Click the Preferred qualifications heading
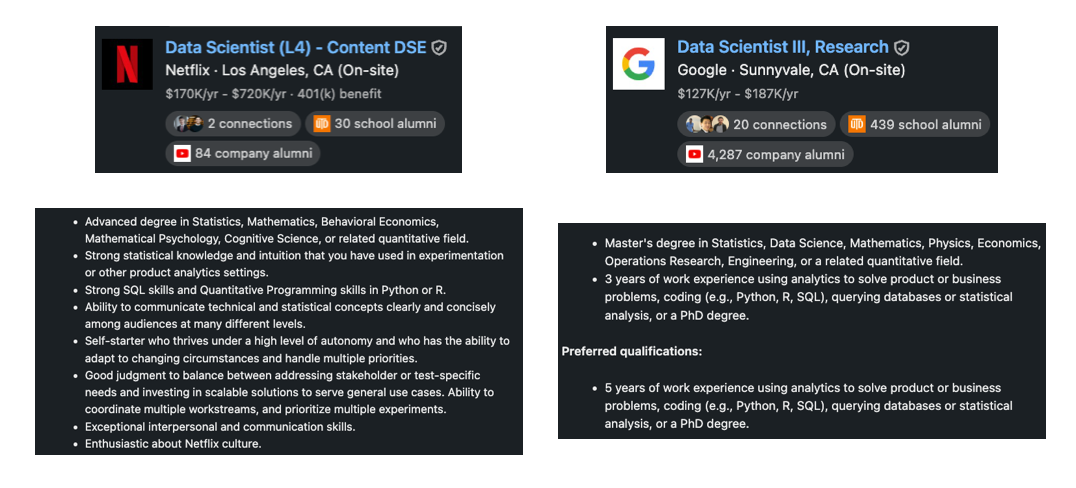Screen dimensions: 1076x488 (633, 352)
